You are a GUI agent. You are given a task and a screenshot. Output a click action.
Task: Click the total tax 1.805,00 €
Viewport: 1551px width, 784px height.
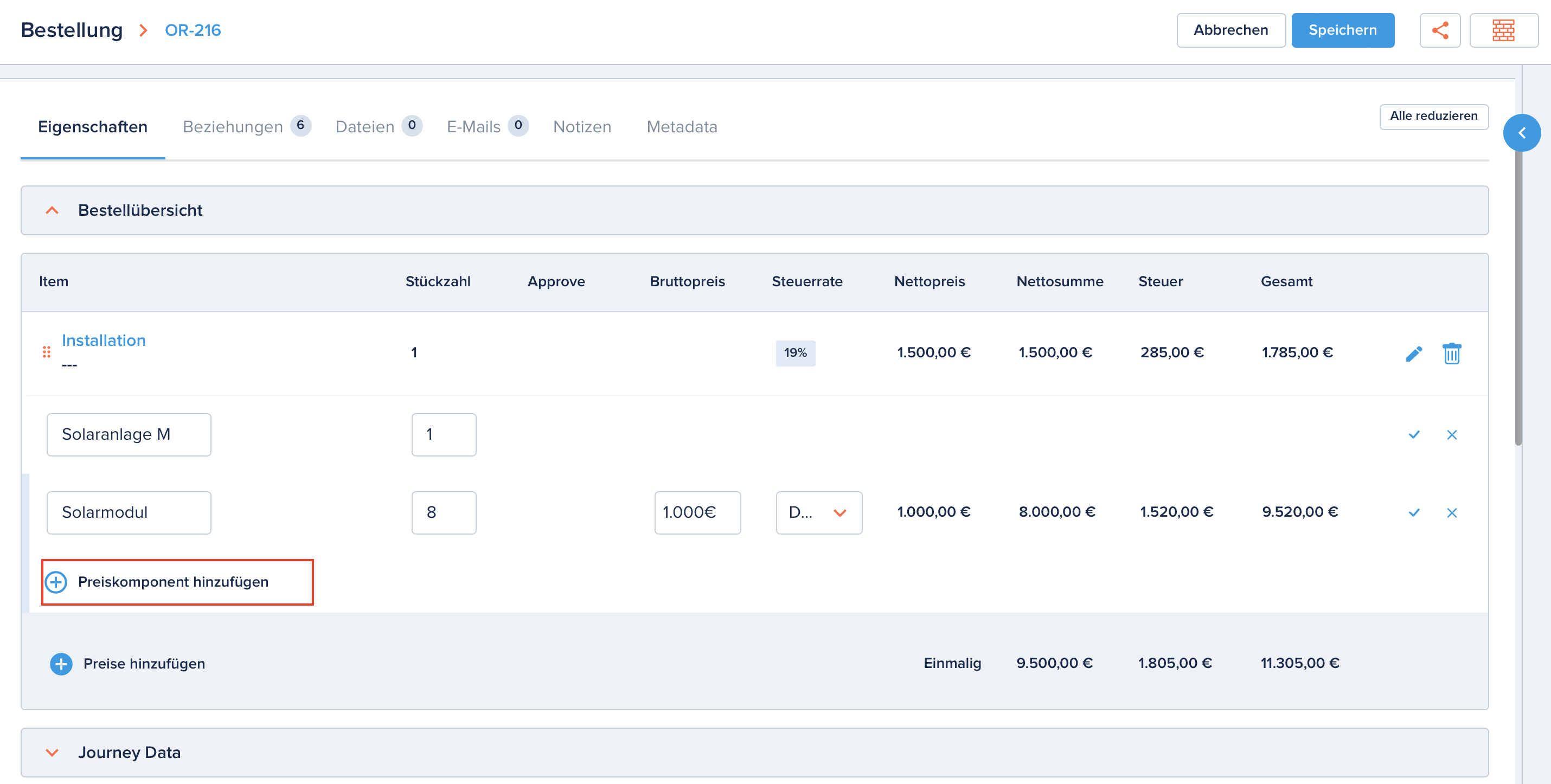[1175, 664]
